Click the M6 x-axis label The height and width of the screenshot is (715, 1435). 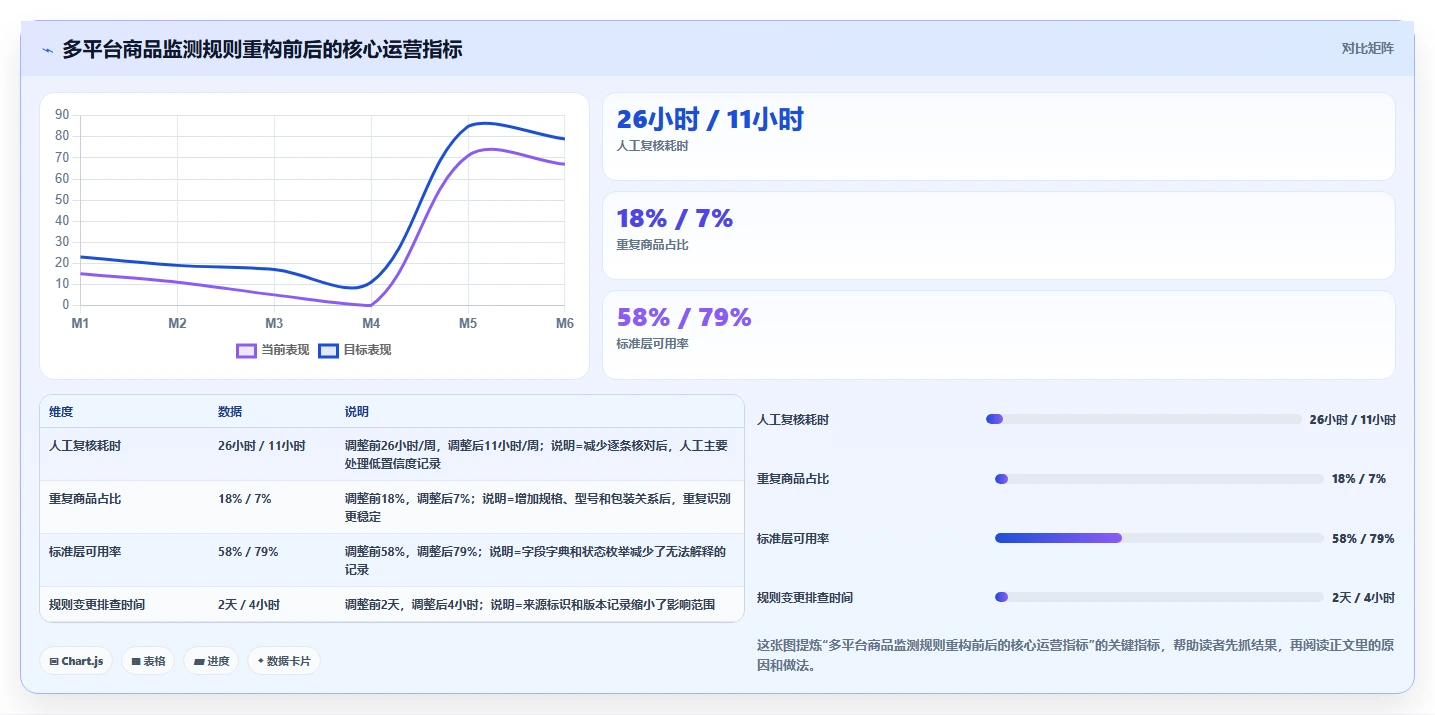564,323
